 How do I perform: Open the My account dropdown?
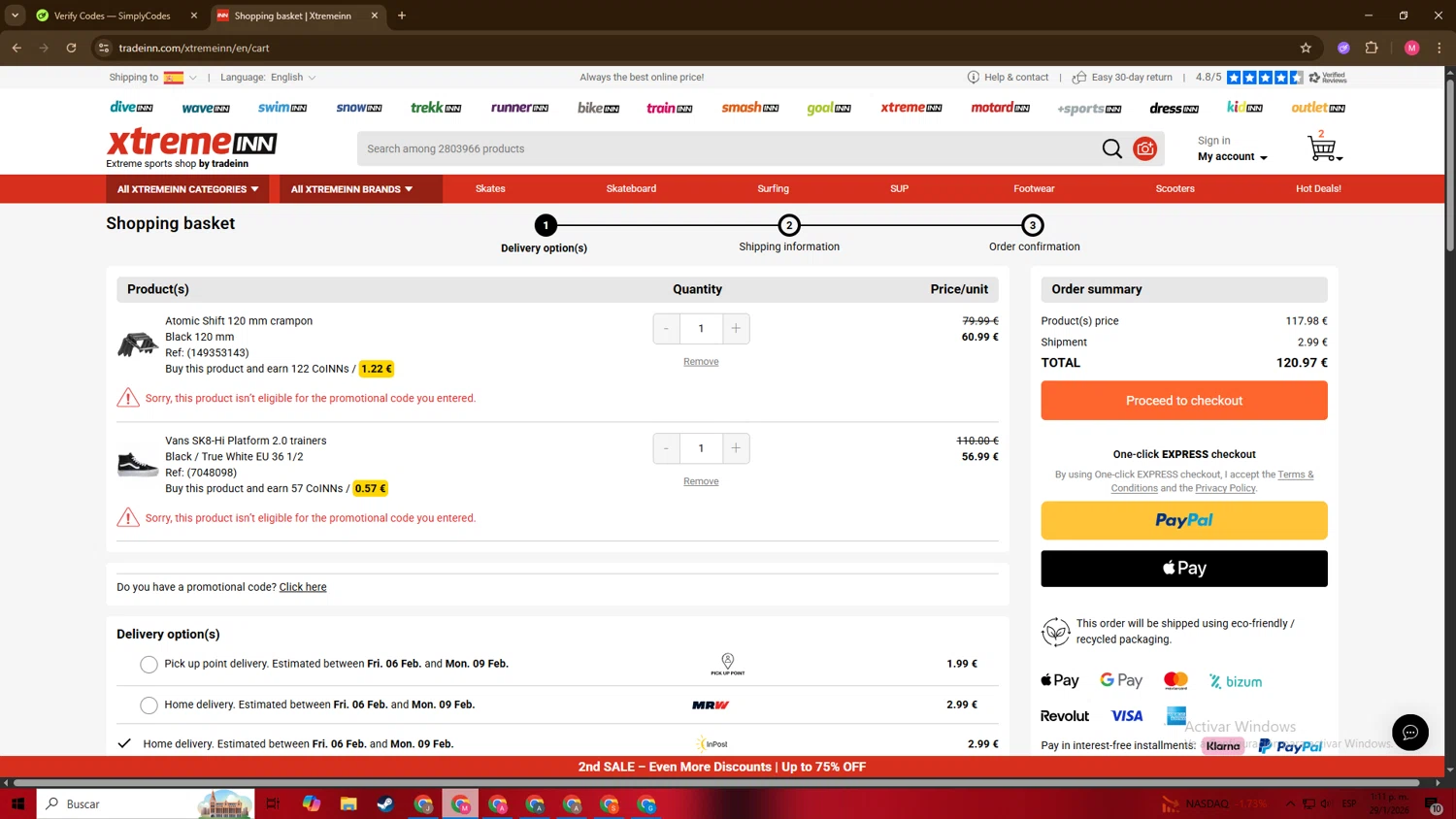1232,157
